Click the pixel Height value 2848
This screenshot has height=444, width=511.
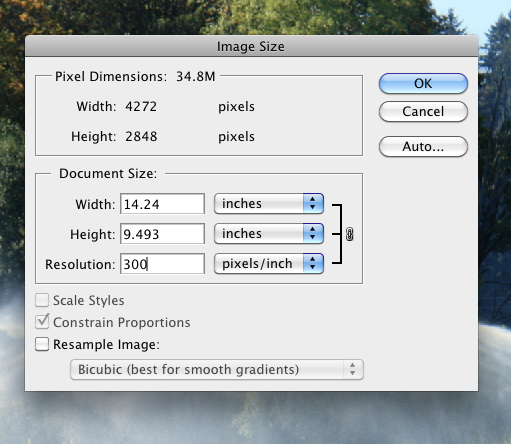141,137
